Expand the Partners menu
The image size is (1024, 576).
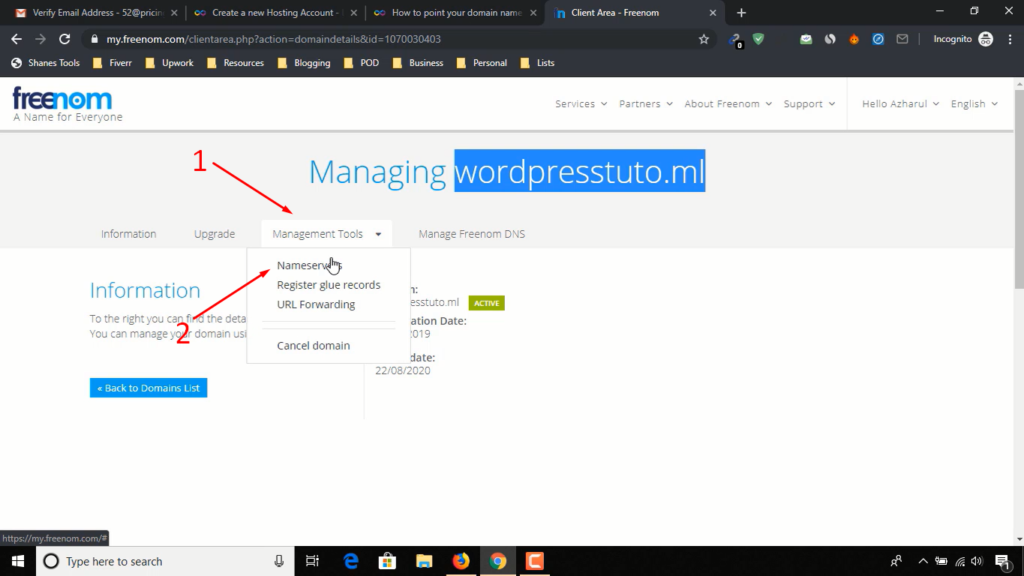pyautogui.click(x=645, y=104)
